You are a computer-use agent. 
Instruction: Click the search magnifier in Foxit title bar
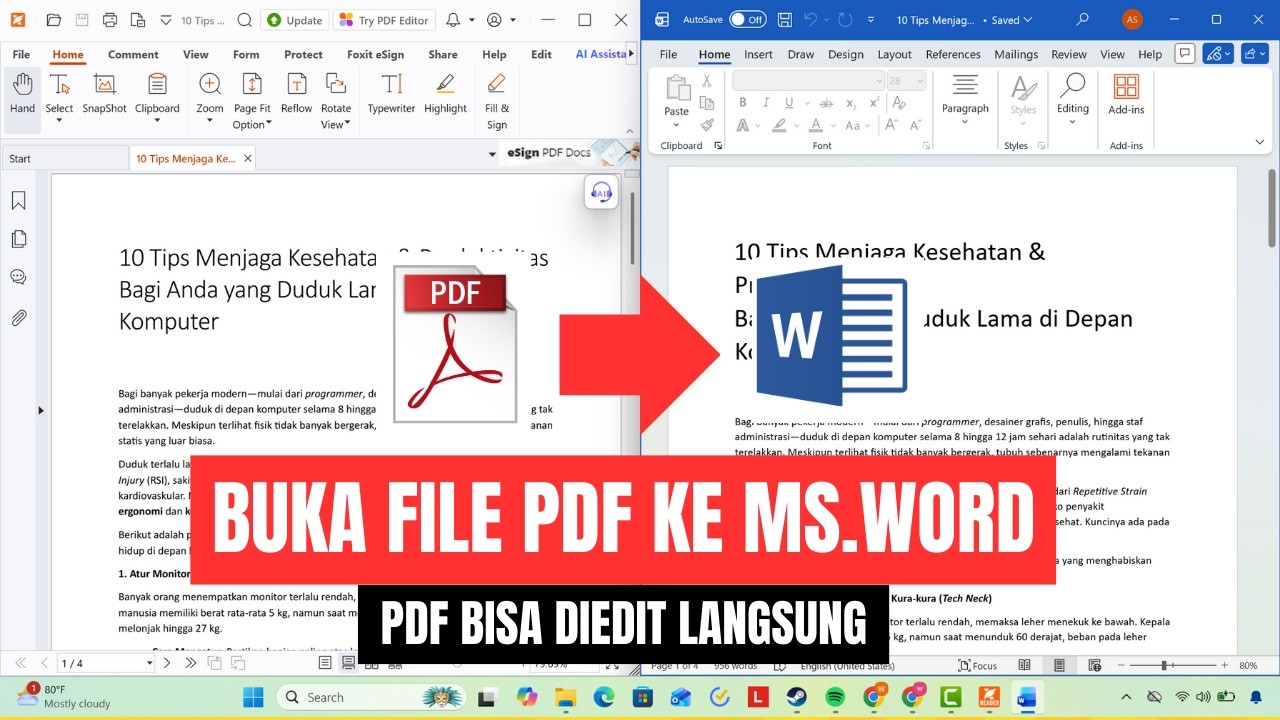click(x=245, y=20)
